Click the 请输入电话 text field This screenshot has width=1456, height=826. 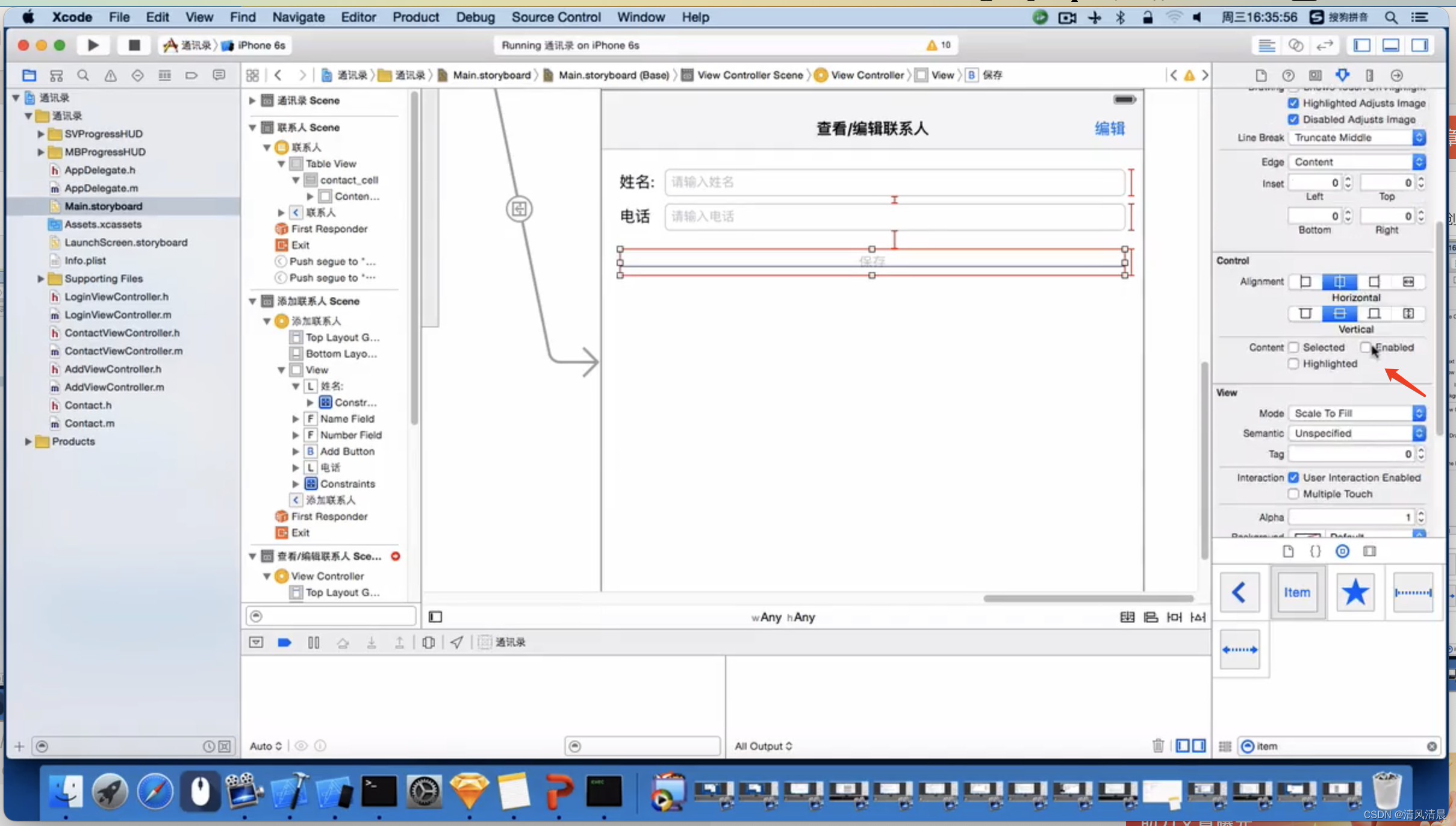click(x=894, y=216)
